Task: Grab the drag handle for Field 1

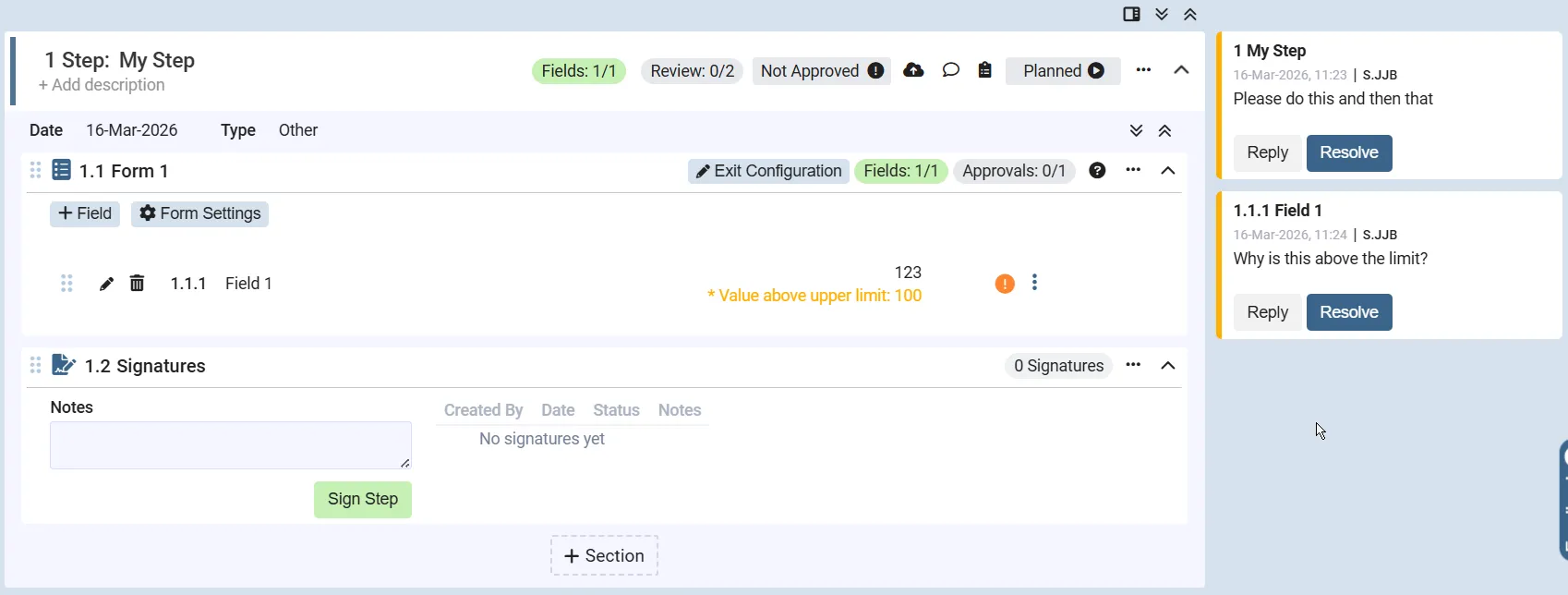Action: click(x=66, y=284)
